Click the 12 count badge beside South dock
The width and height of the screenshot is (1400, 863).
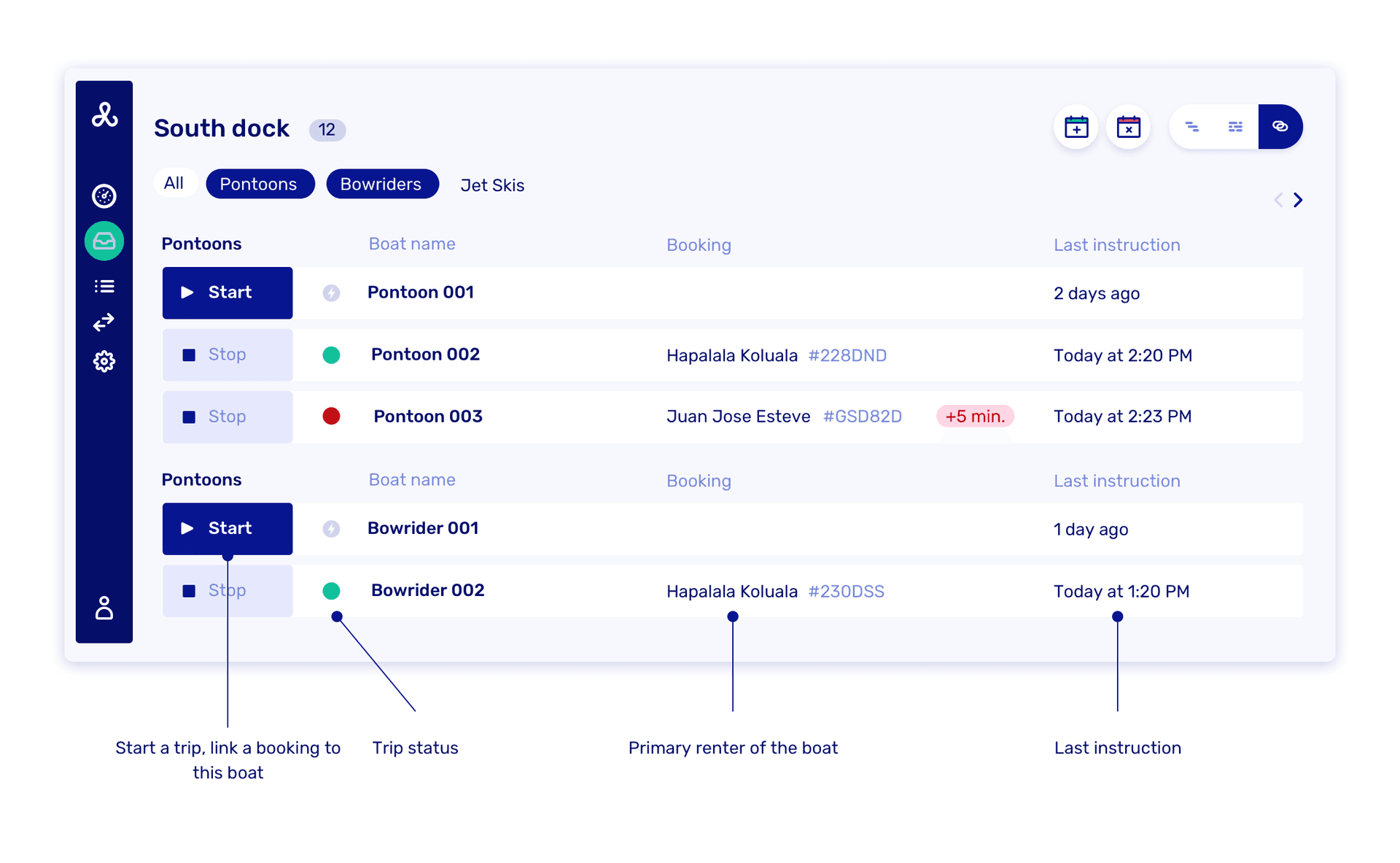pos(327,129)
